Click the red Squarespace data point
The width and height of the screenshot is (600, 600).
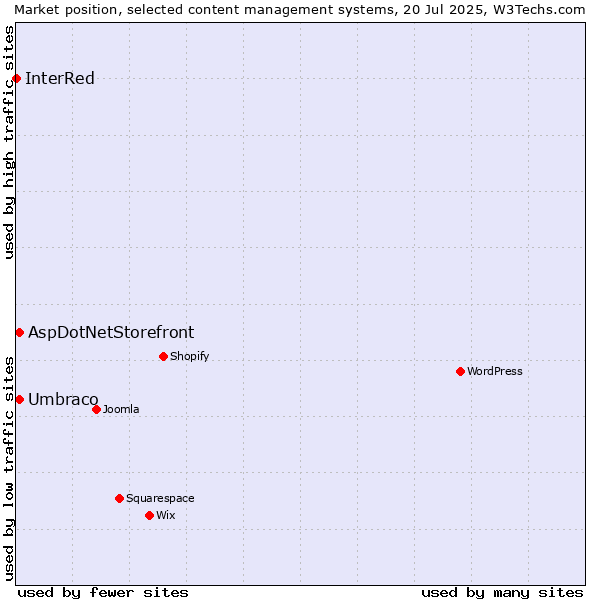pos(119,499)
